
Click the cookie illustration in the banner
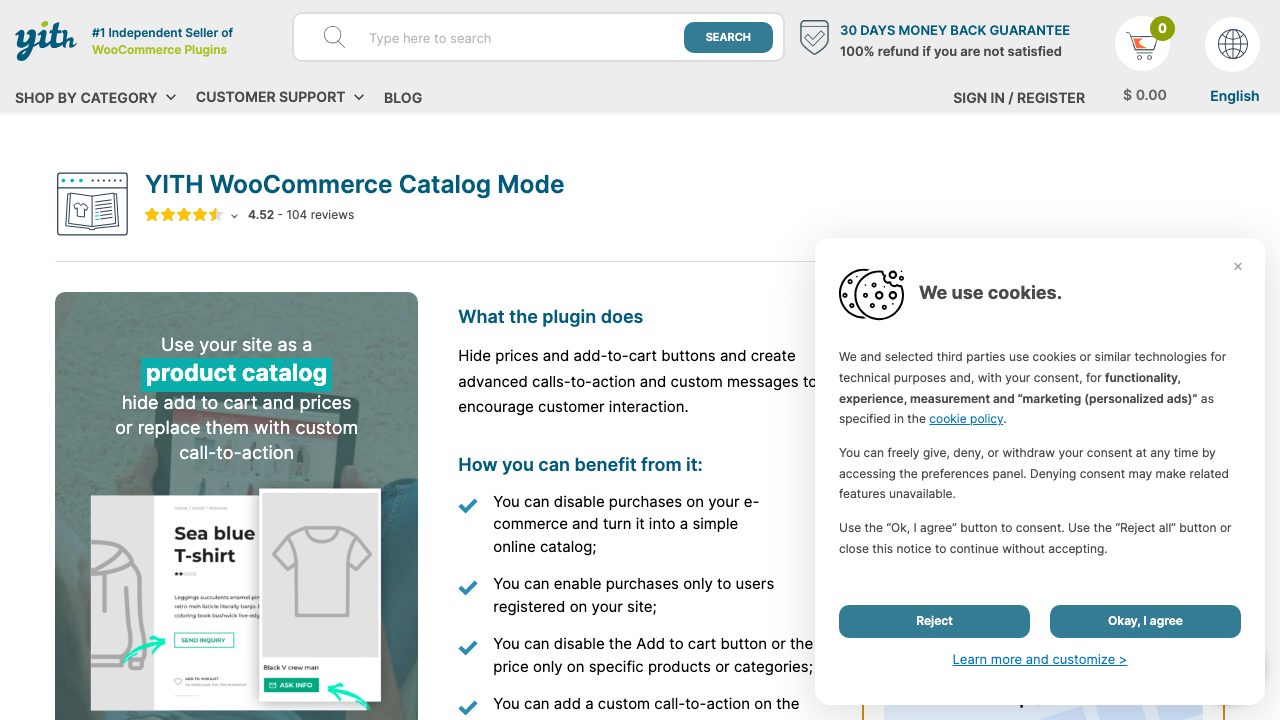[871, 294]
